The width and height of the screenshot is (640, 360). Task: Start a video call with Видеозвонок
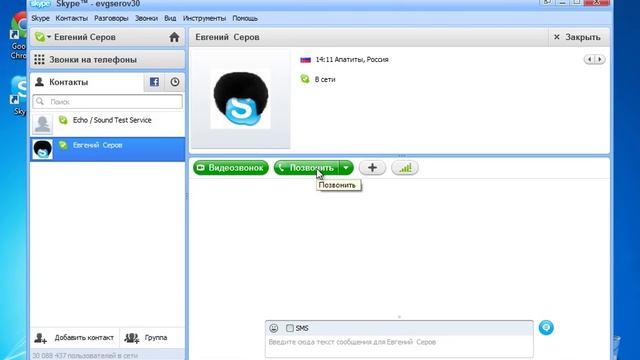click(231, 168)
